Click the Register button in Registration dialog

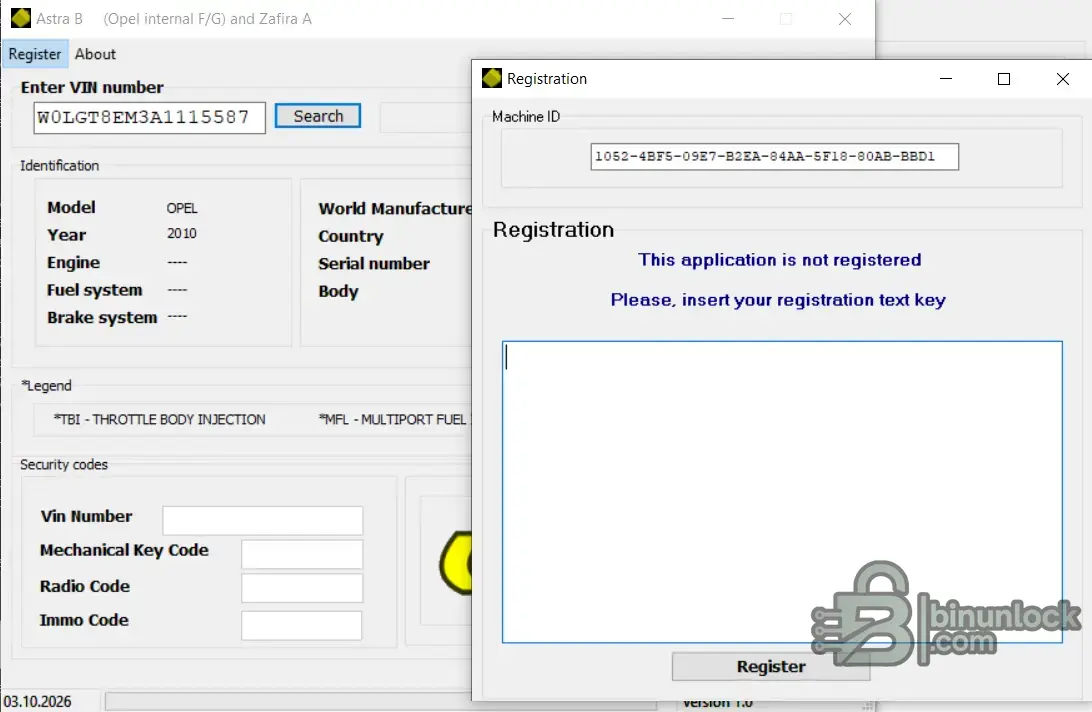(x=771, y=667)
